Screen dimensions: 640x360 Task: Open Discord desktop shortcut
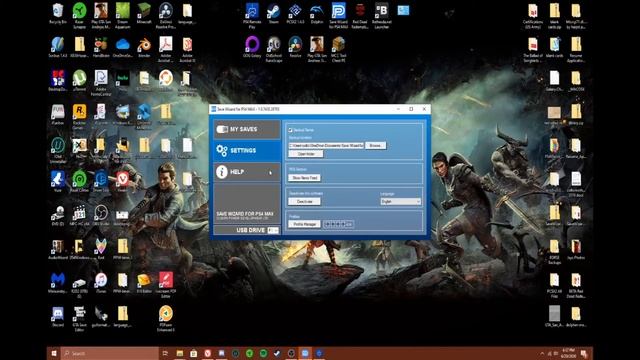pos(58,317)
